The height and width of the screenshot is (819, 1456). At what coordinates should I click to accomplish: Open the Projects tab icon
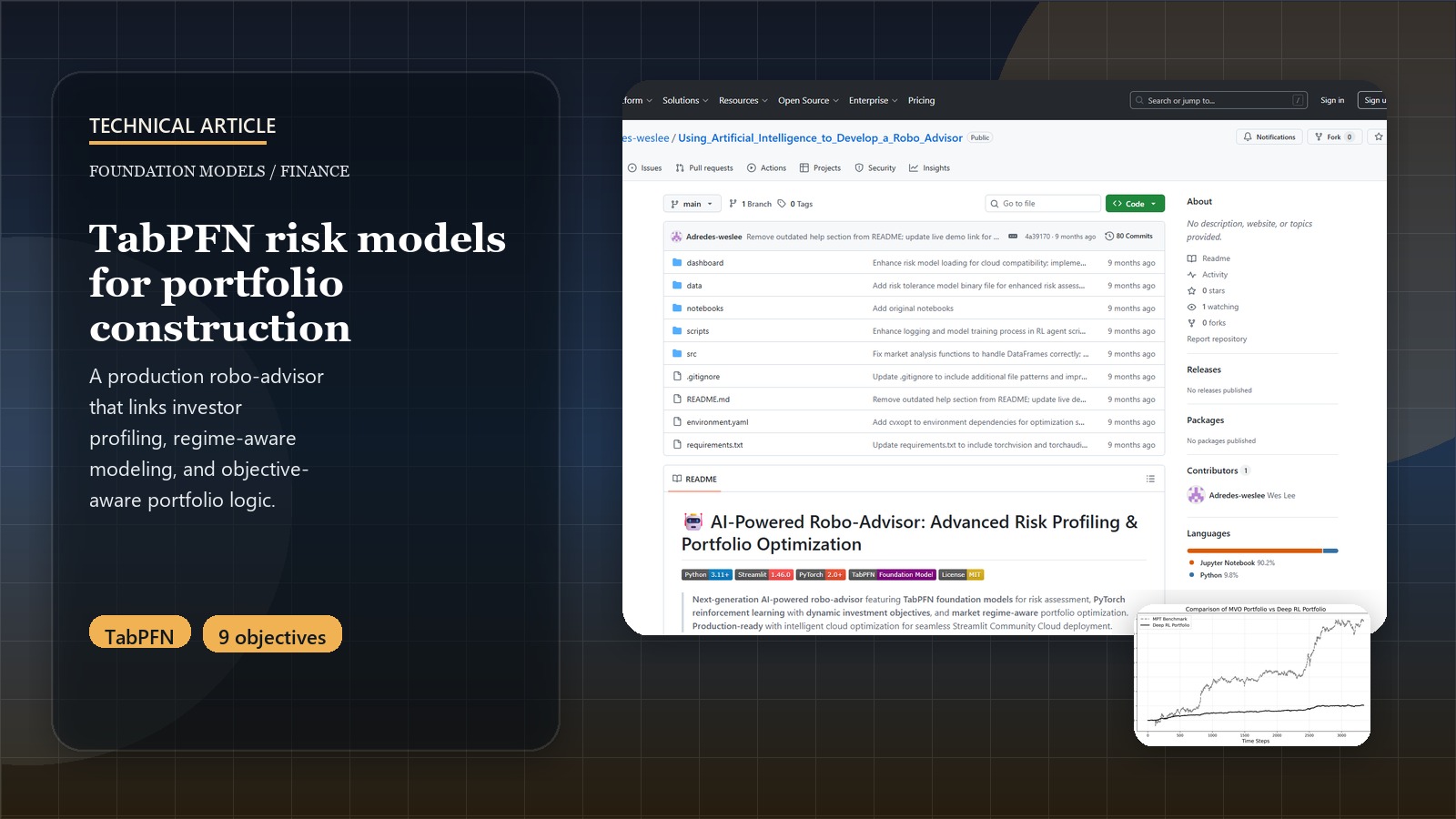804,167
